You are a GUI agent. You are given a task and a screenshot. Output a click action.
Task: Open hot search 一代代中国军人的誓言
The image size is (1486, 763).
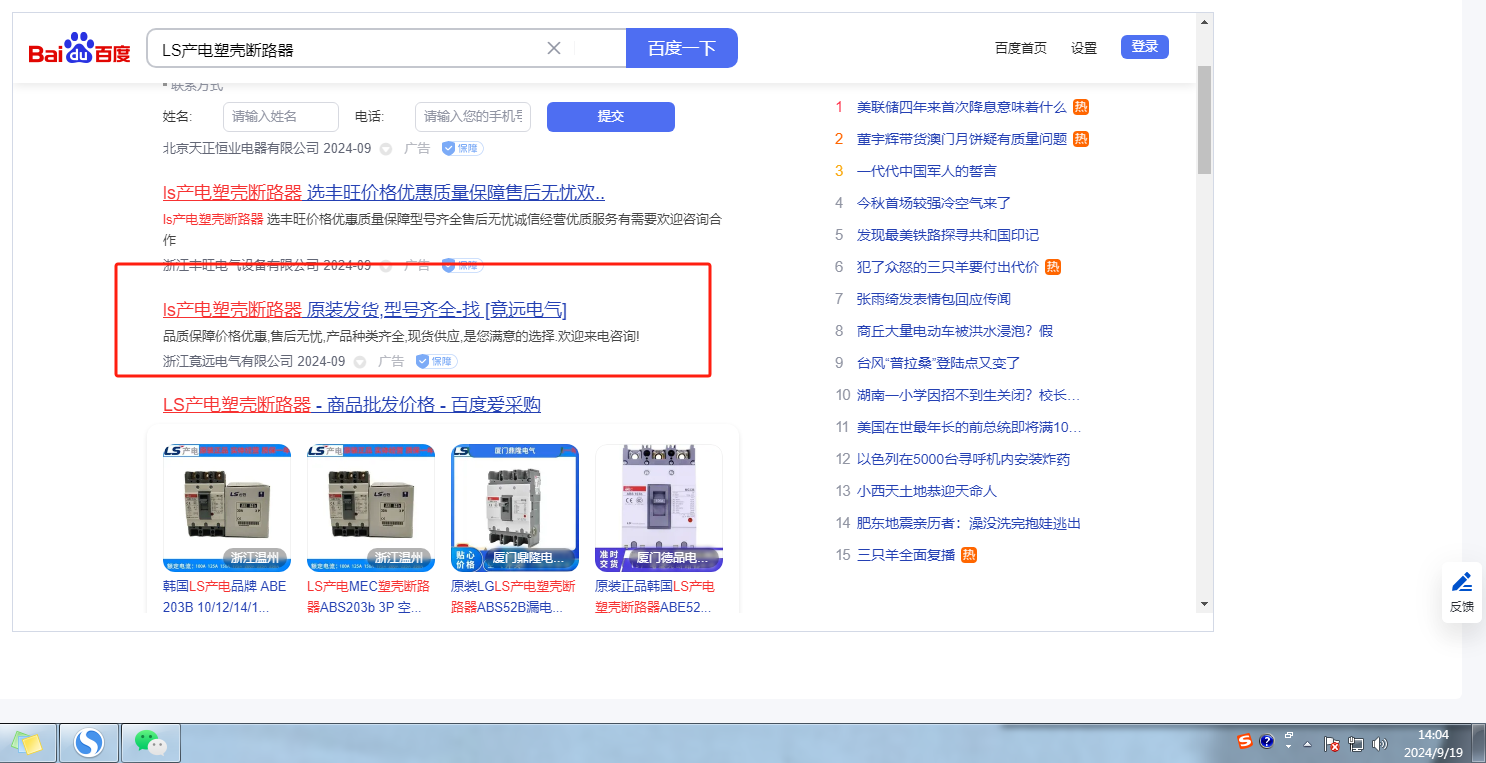pos(927,171)
